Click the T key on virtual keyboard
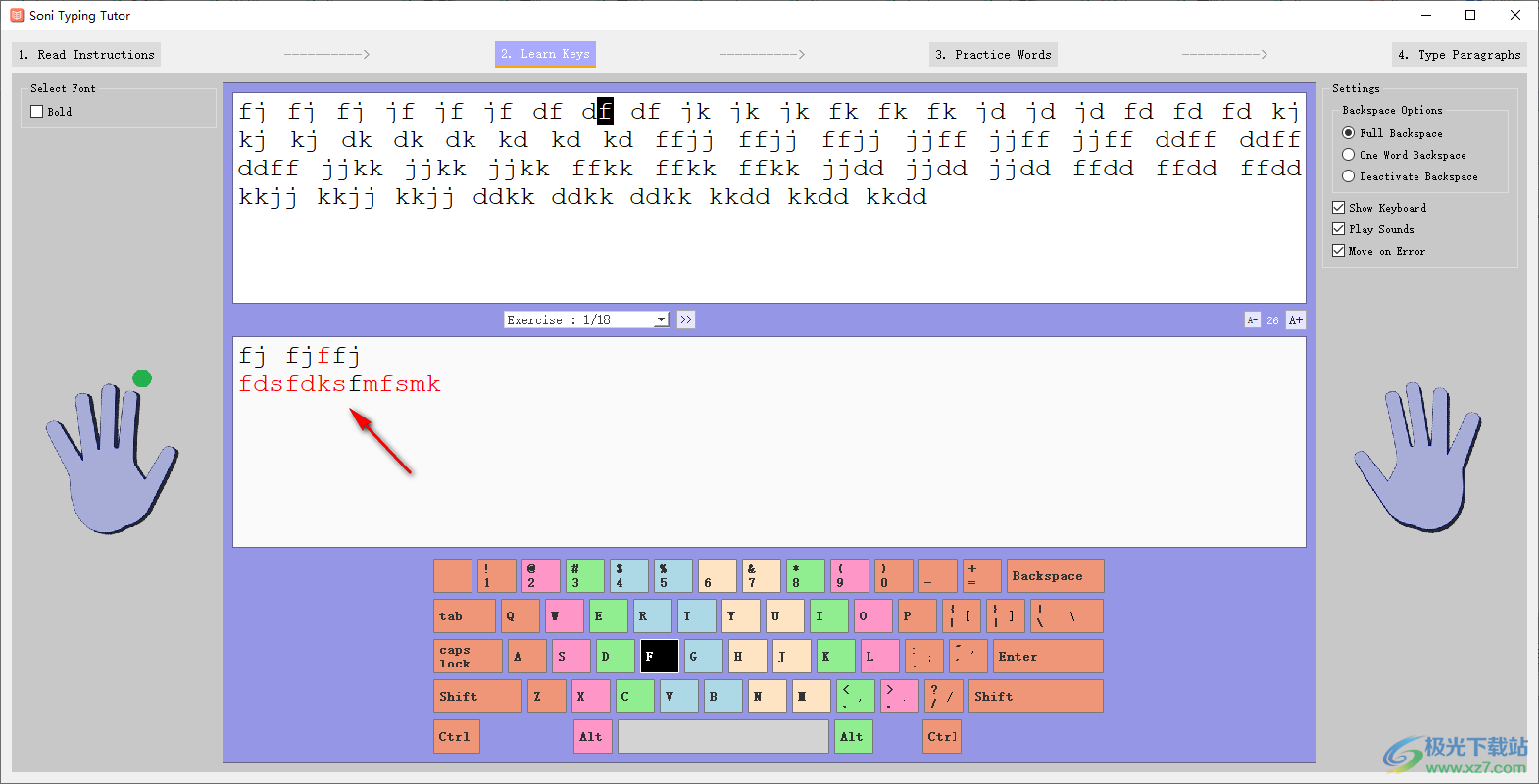The image size is (1539, 784). click(x=697, y=616)
